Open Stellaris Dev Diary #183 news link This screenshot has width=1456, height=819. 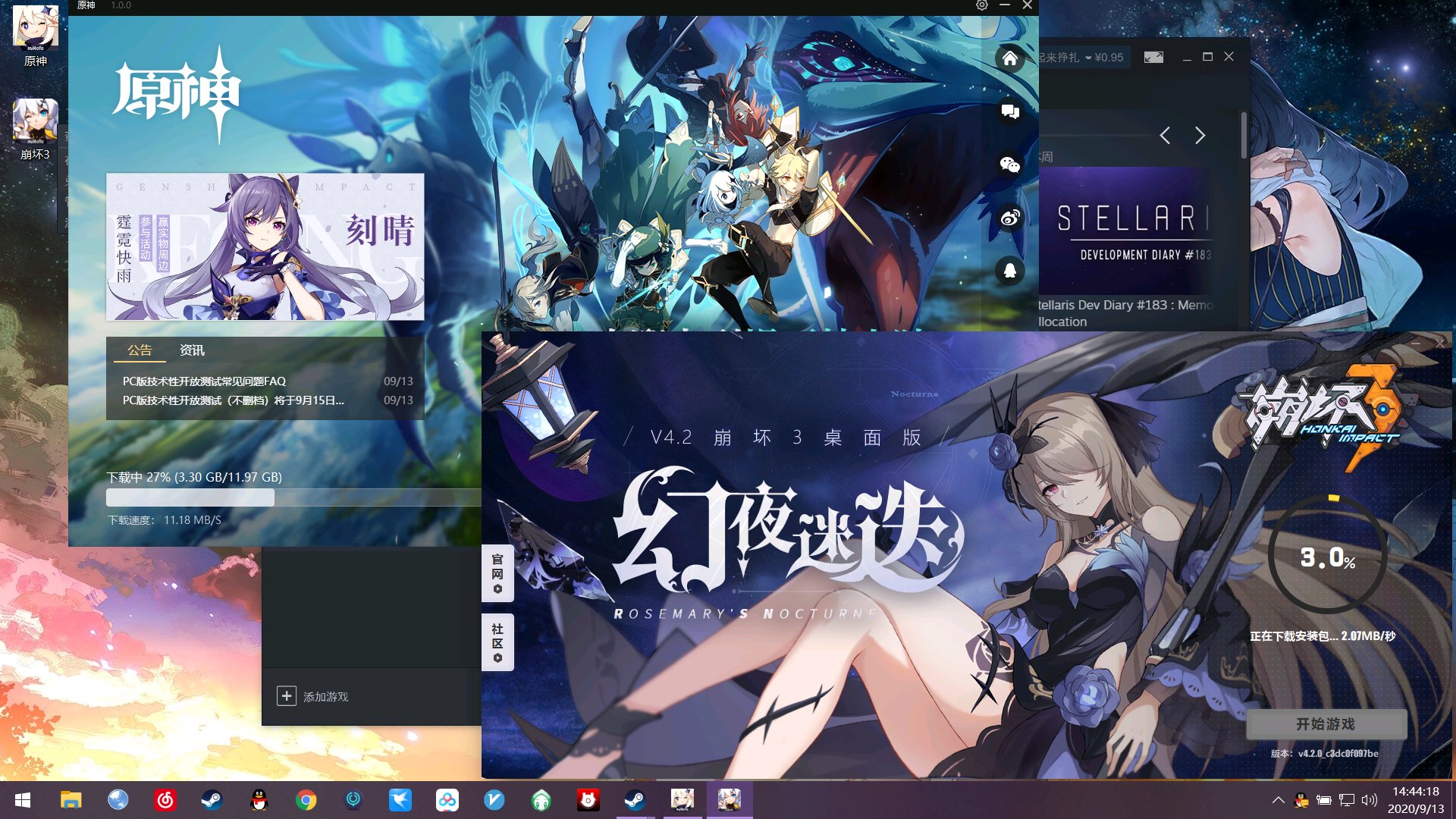[x=1125, y=313]
